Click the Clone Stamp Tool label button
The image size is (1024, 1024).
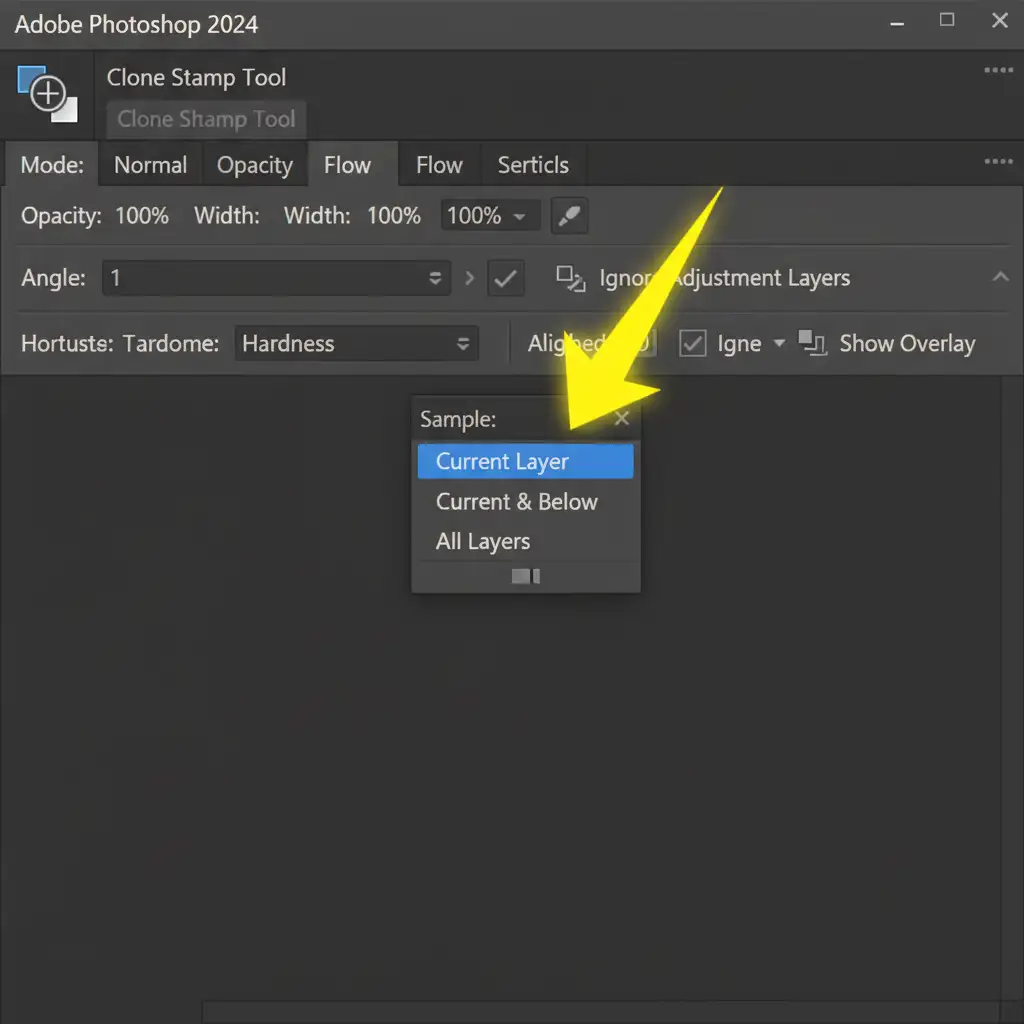coord(206,119)
